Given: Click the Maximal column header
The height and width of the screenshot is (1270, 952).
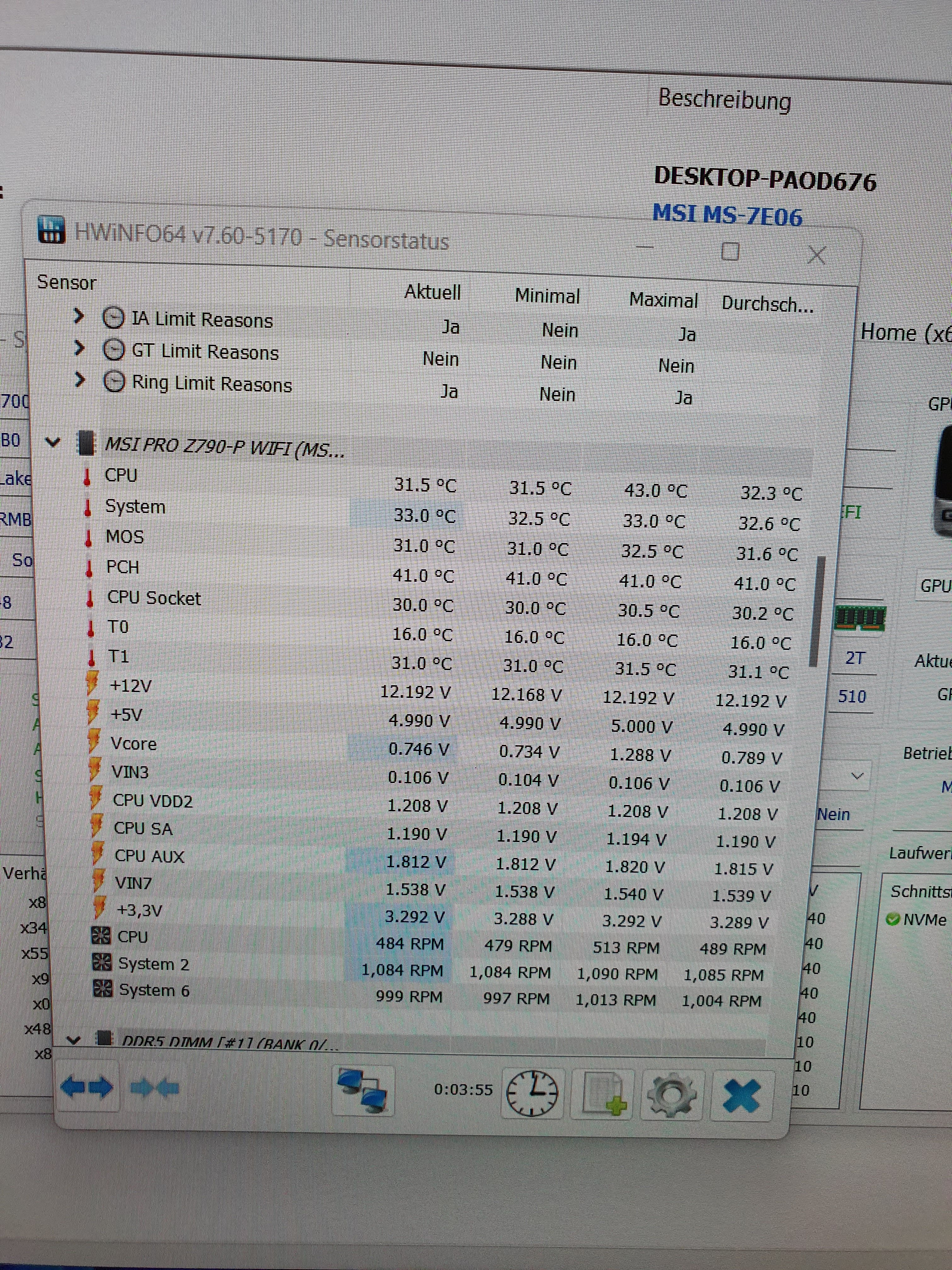Looking at the screenshot, I should [663, 300].
